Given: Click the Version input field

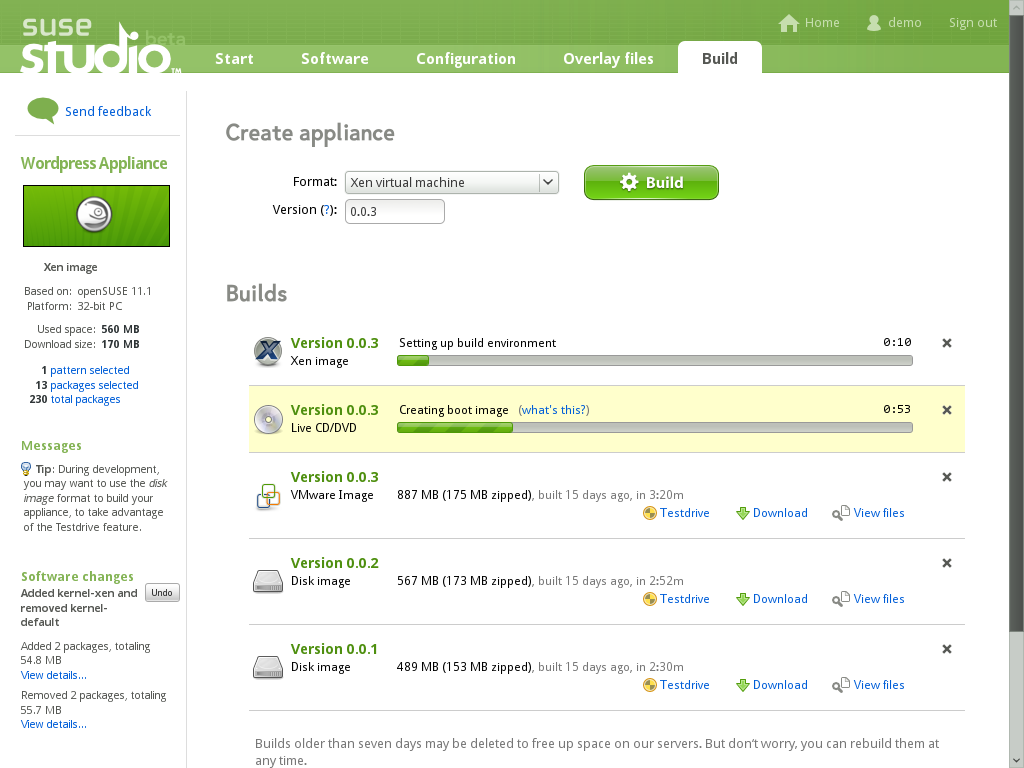Looking at the screenshot, I should pyautogui.click(x=394, y=211).
